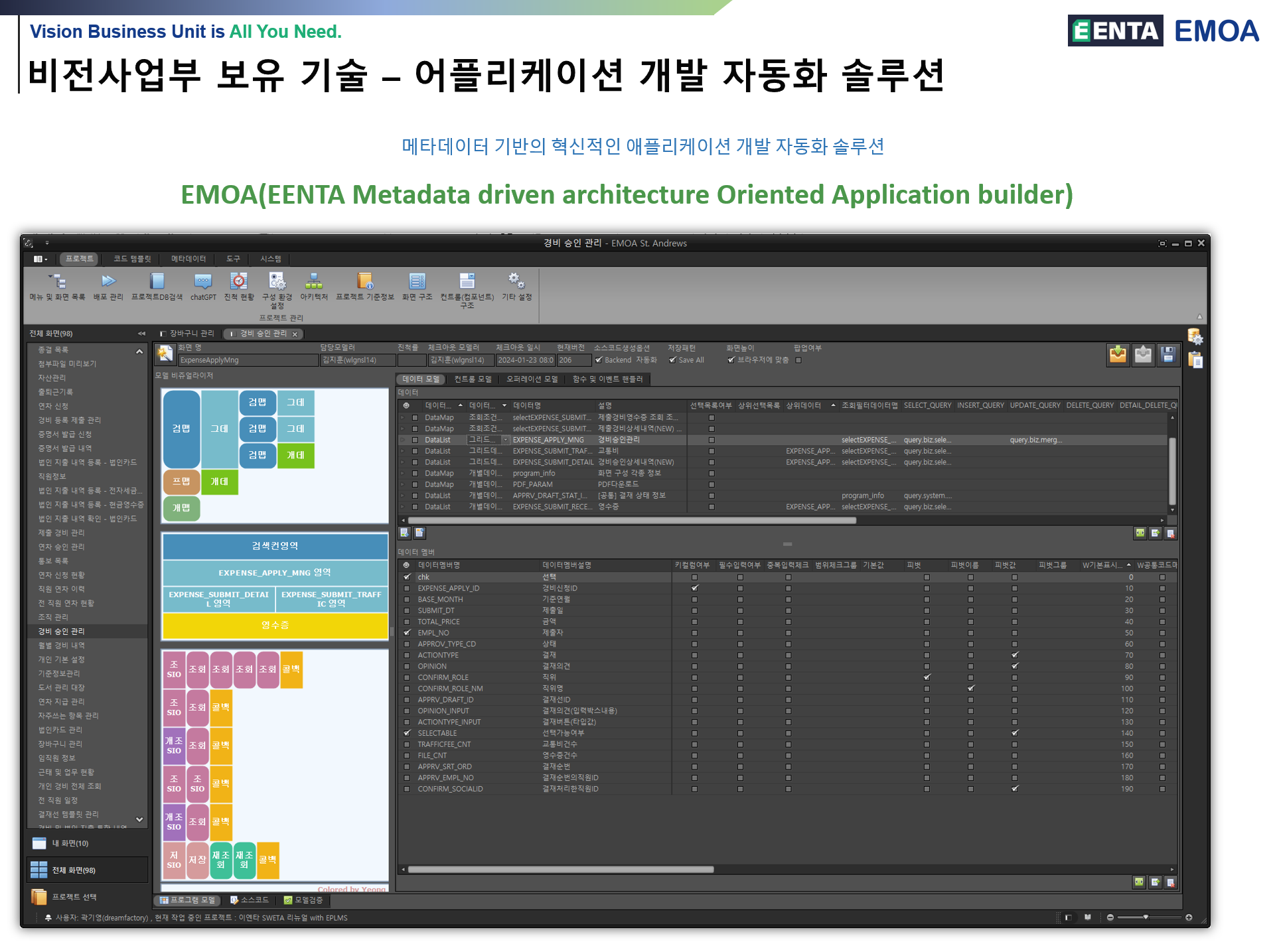Screen dimensions: 1275x952
Task: Open the 데이터... column filter dropdown arrow
Action: pyautogui.click(x=504, y=405)
